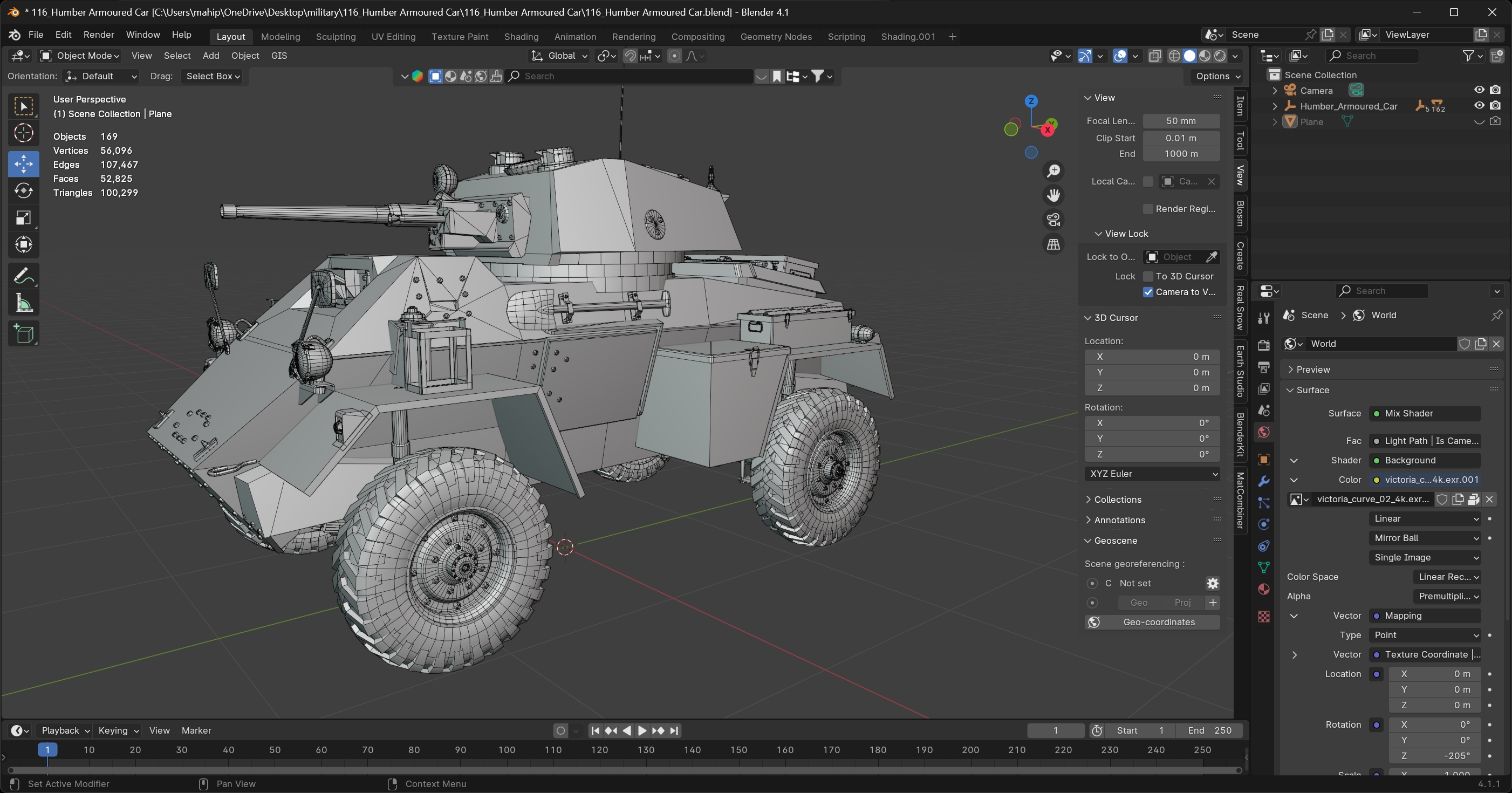Image resolution: width=1512 pixels, height=793 pixels.
Task: Disable the Camera to View checkbox
Action: [x=1148, y=292]
